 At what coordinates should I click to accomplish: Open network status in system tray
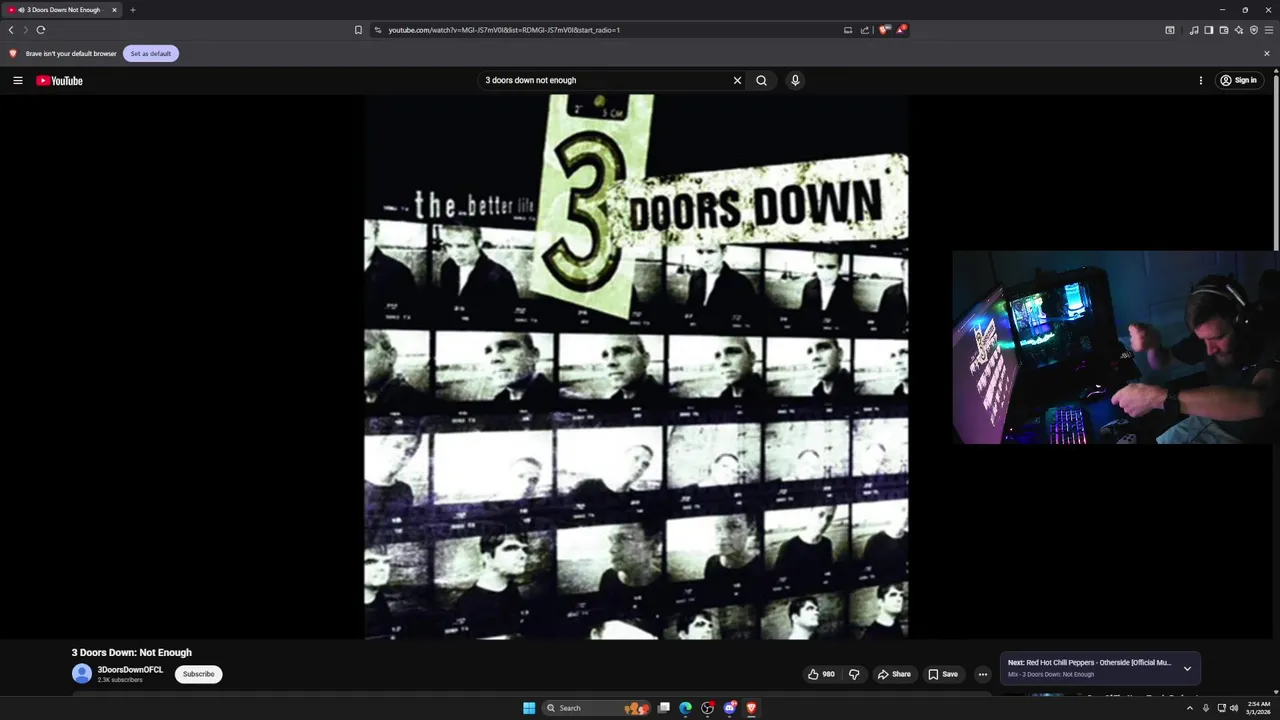point(1221,708)
